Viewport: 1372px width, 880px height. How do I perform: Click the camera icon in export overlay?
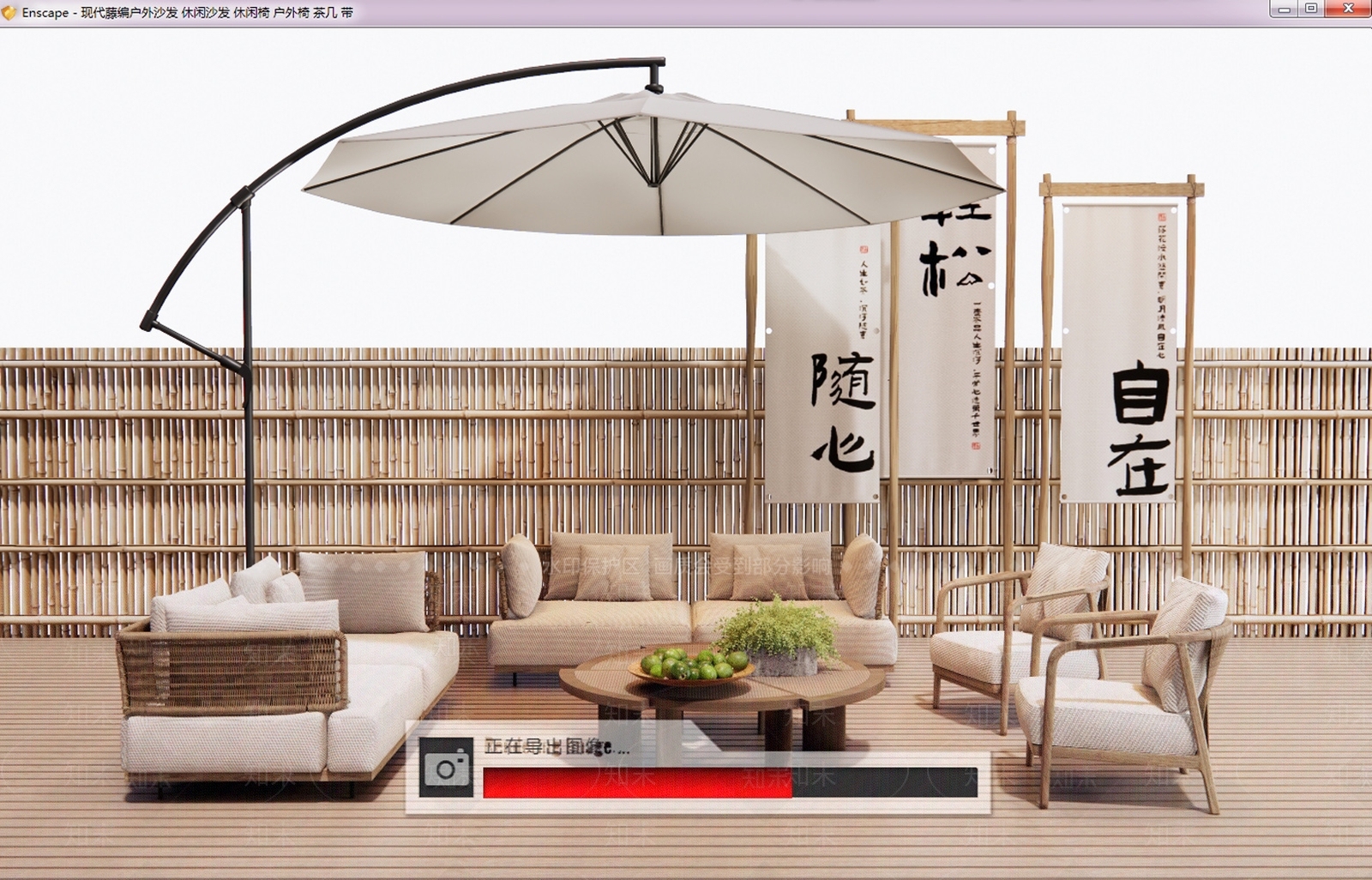[446, 768]
